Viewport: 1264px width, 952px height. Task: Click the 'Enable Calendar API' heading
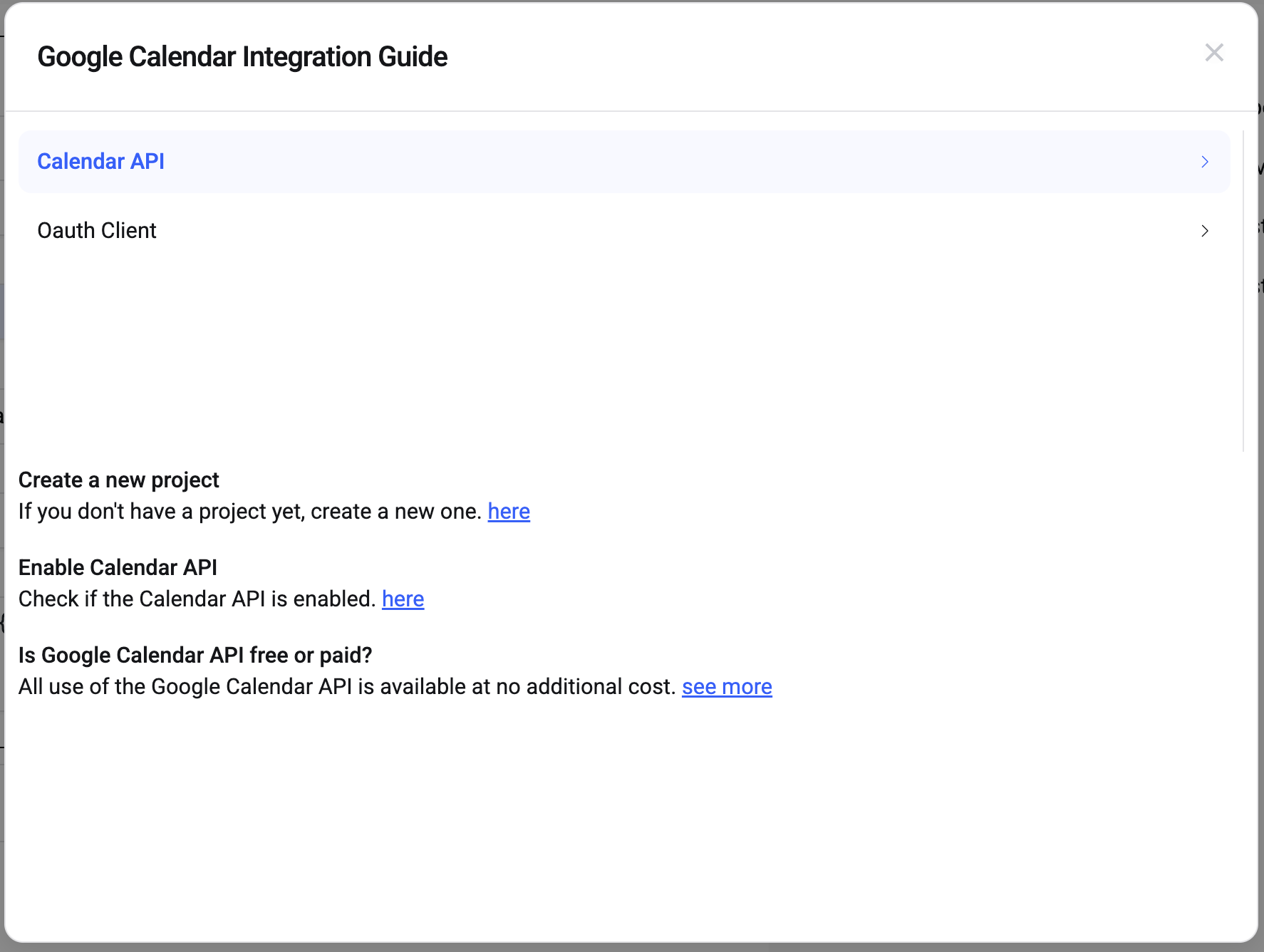click(118, 568)
